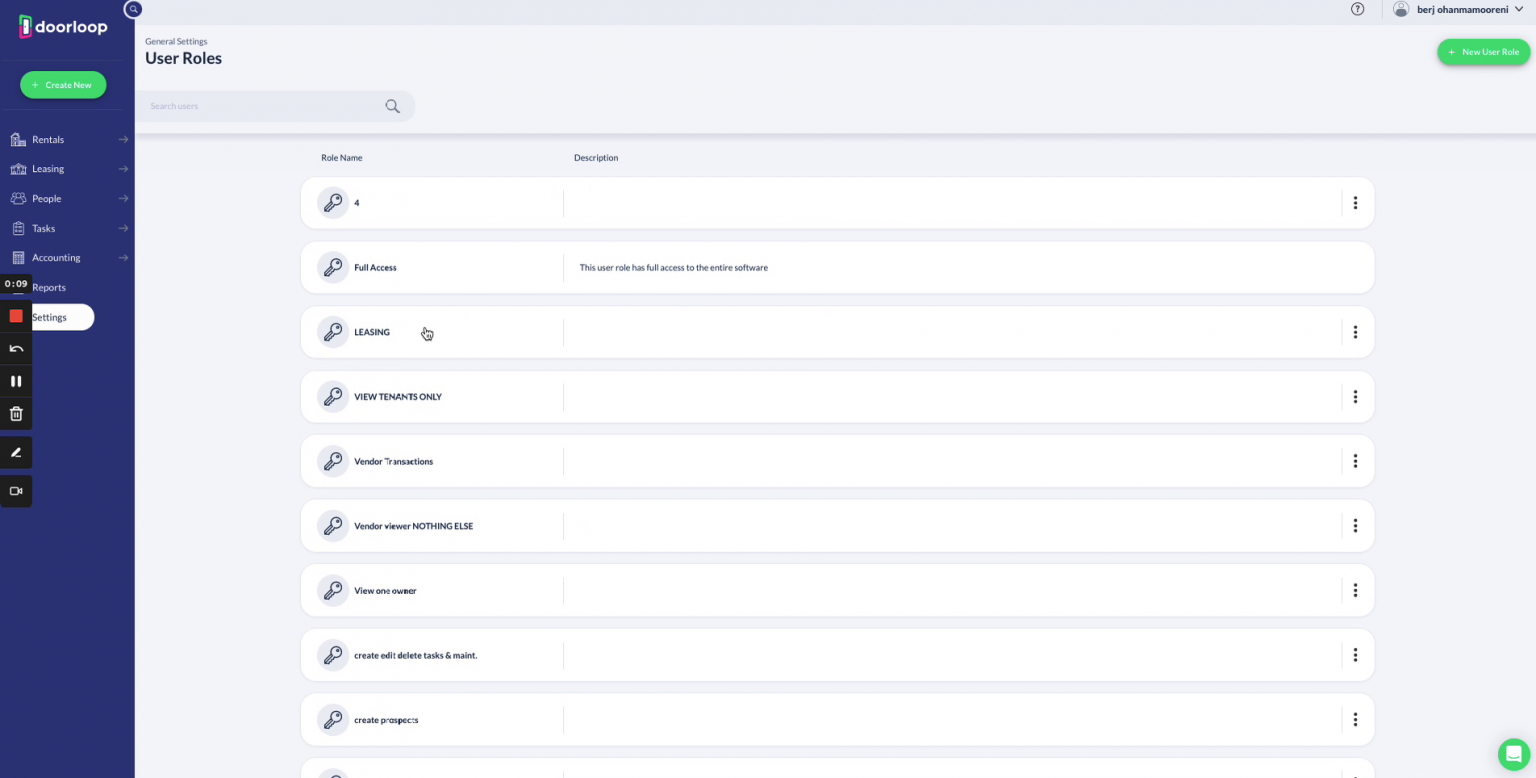Restart recording with undo arrow icon
The width and height of the screenshot is (1536, 778).
[x=16, y=349]
